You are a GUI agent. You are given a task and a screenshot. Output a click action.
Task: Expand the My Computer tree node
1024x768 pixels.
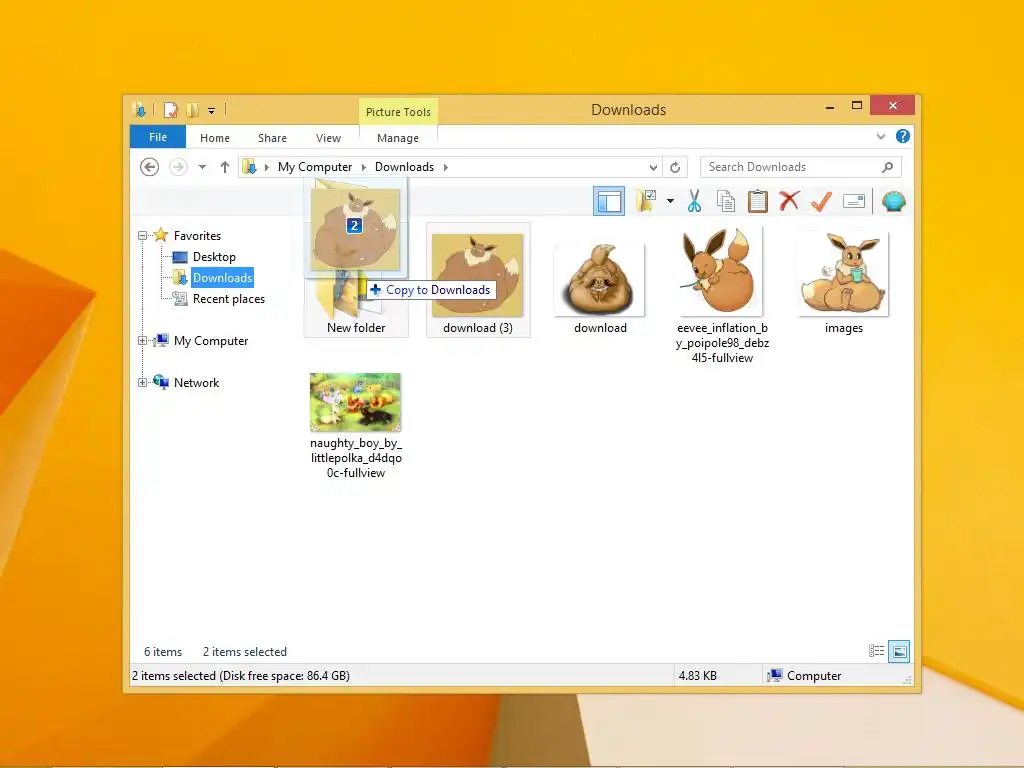click(x=142, y=340)
